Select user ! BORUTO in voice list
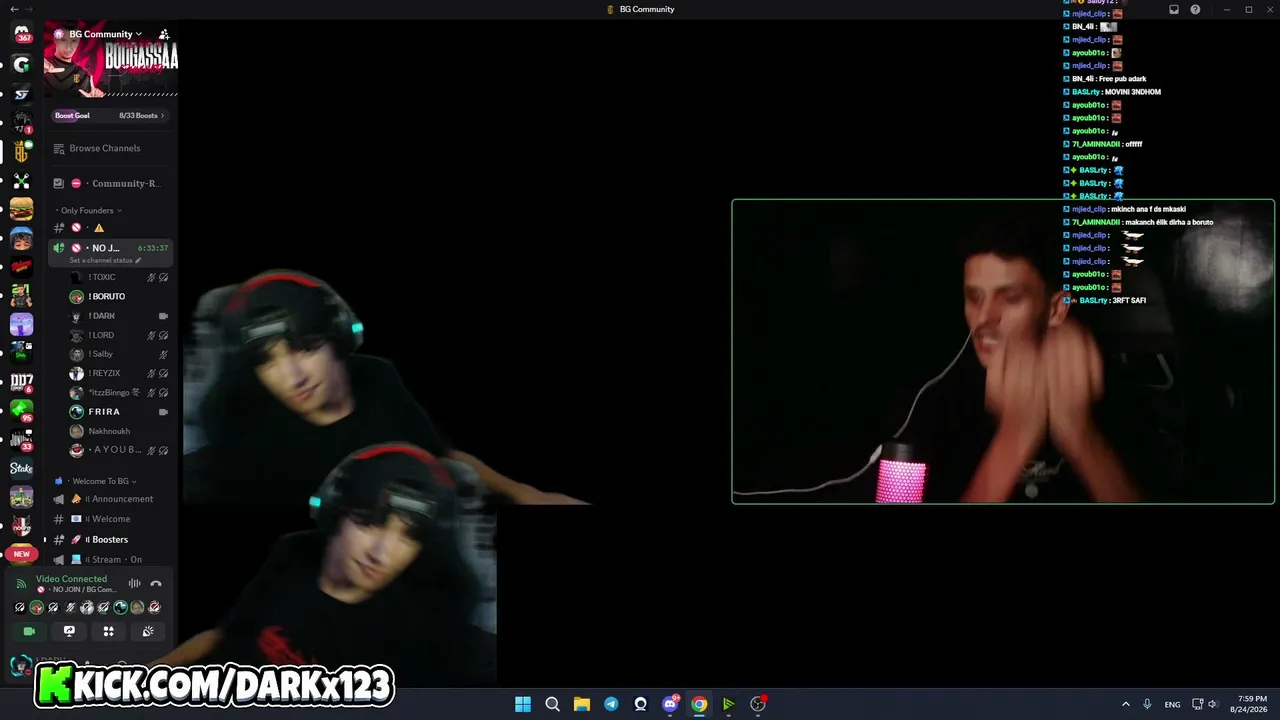This screenshot has width=1280, height=720. point(118,296)
